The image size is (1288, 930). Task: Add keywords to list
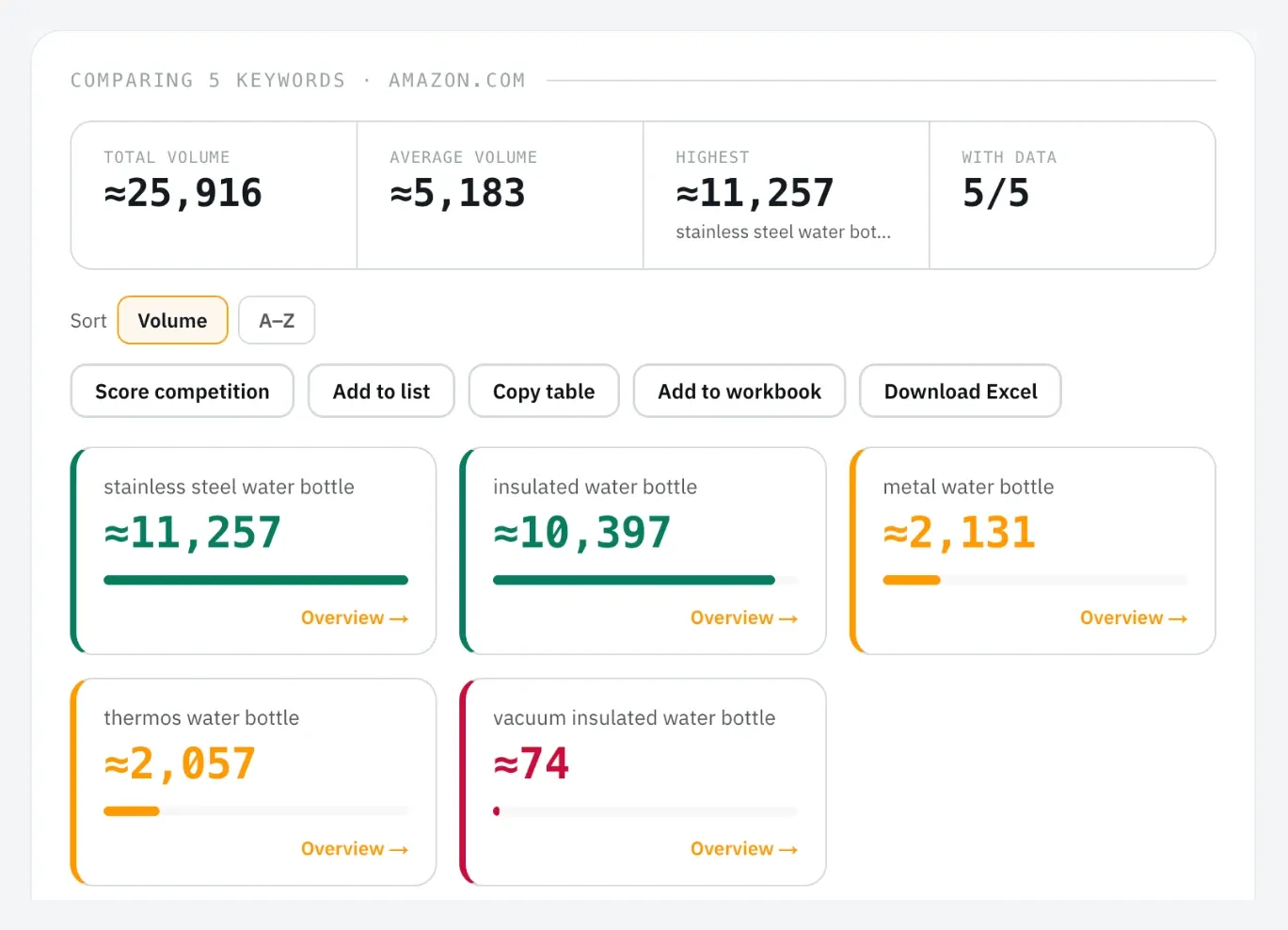[381, 391]
